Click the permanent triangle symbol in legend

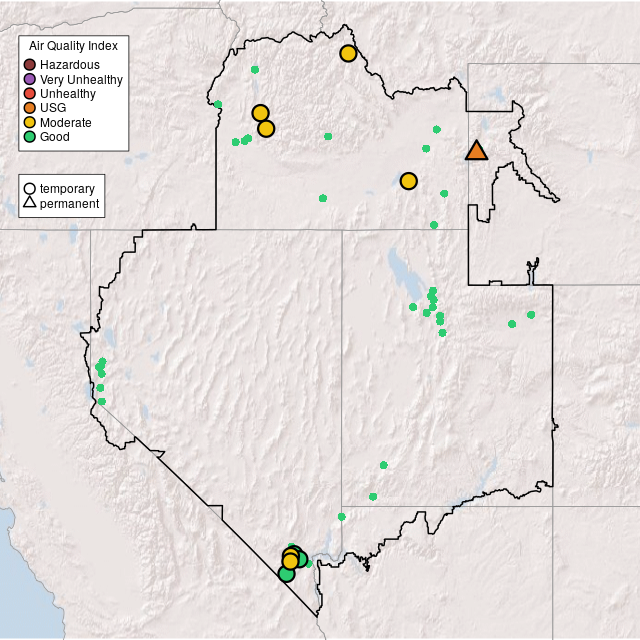tap(30, 203)
